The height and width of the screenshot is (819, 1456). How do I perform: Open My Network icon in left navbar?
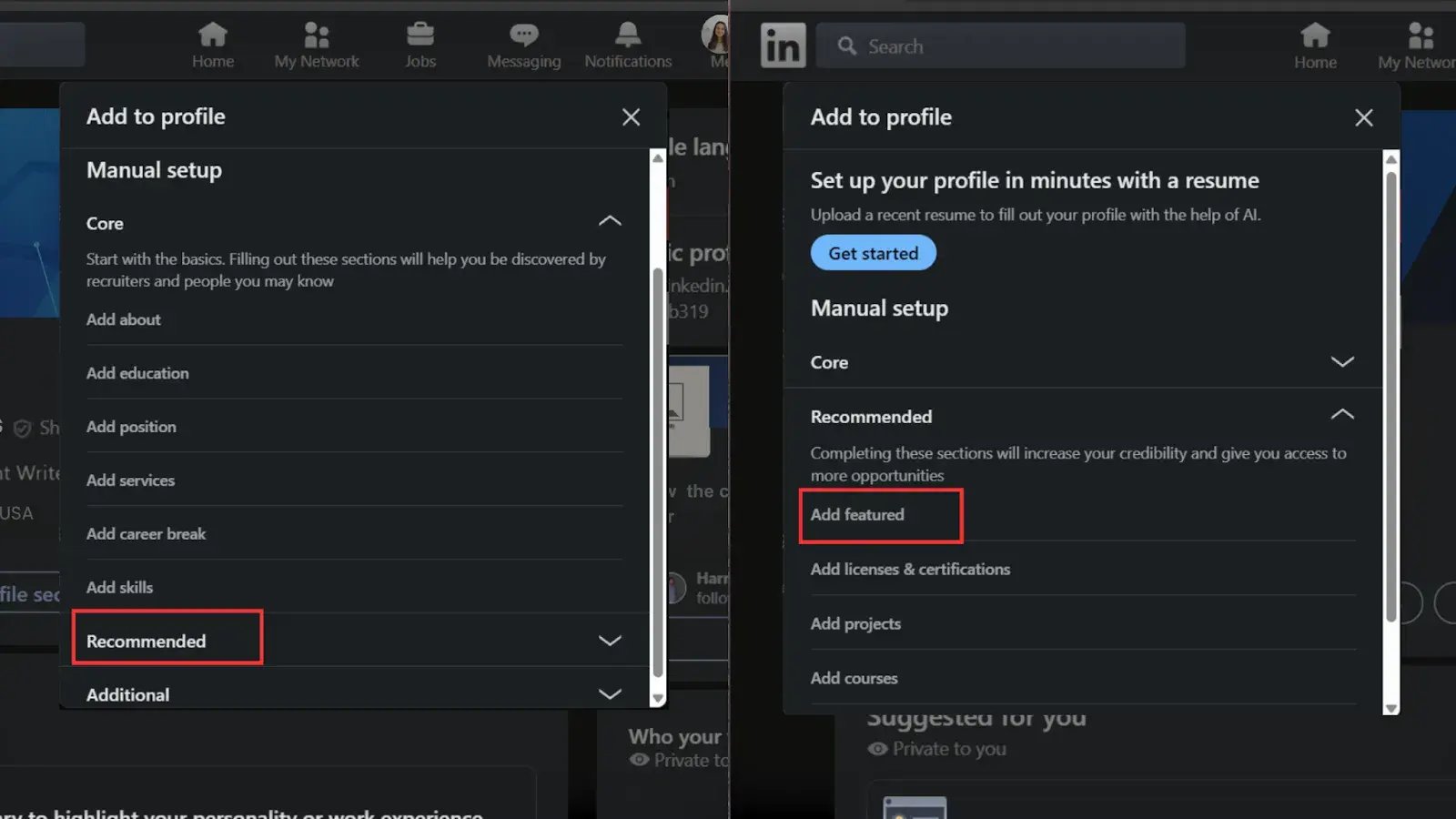click(316, 36)
